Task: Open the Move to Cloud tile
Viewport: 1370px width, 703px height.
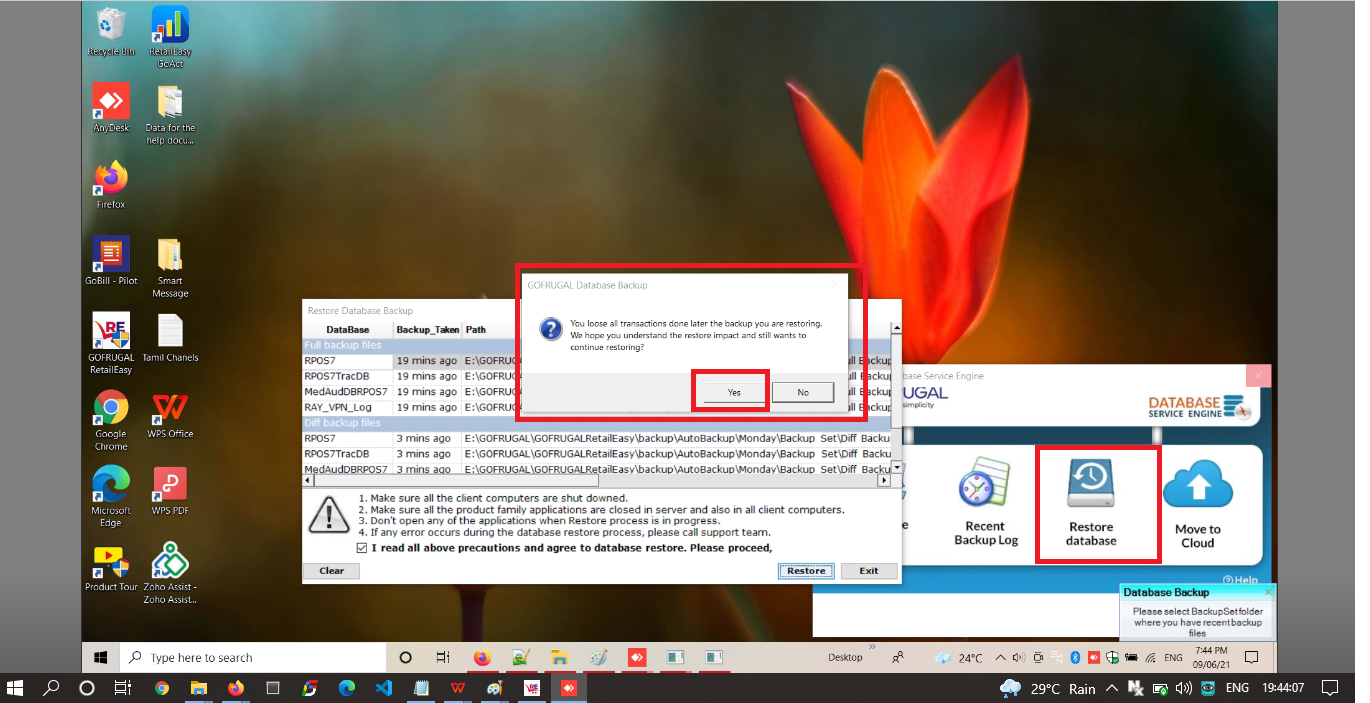Action: [1198, 505]
